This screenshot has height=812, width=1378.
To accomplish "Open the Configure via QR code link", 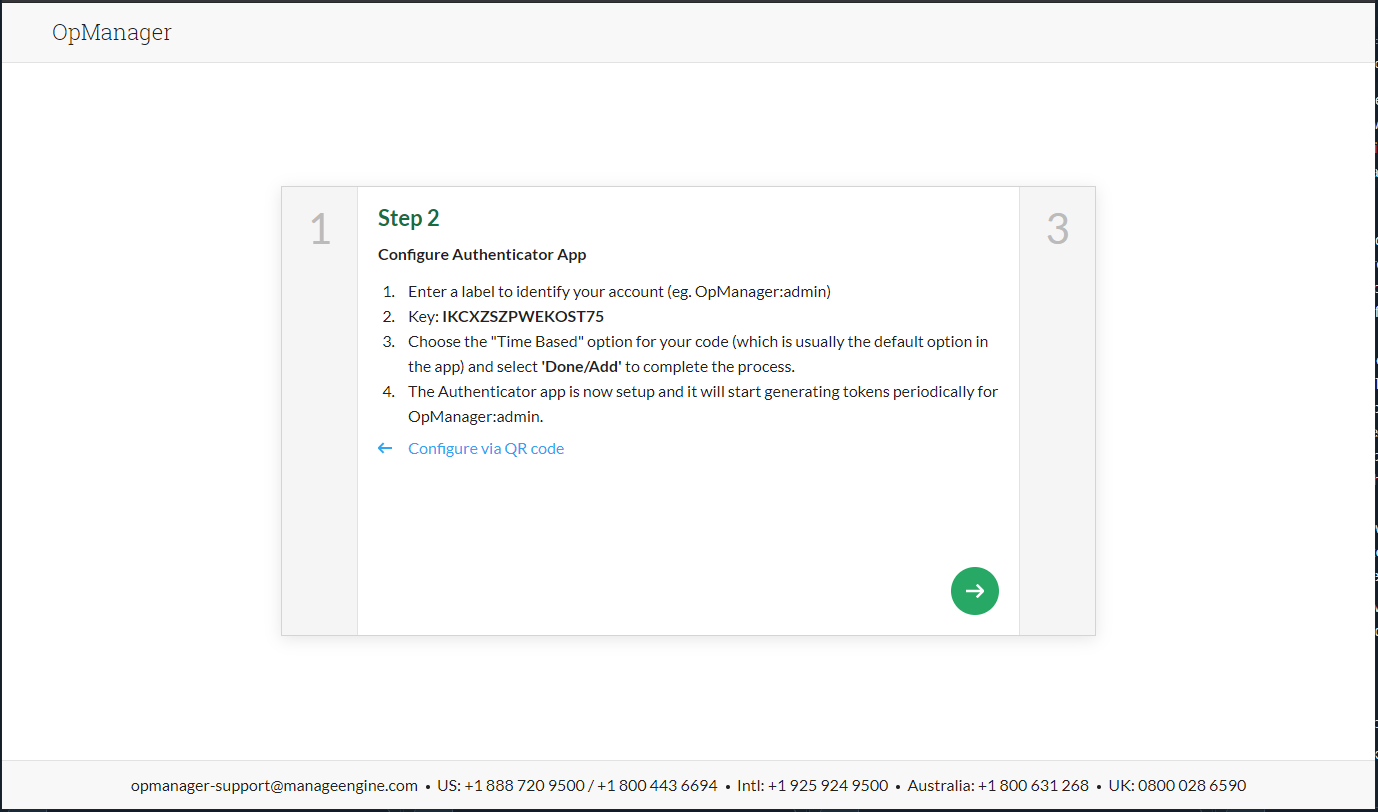I will pyautogui.click(x=486, y=449).
